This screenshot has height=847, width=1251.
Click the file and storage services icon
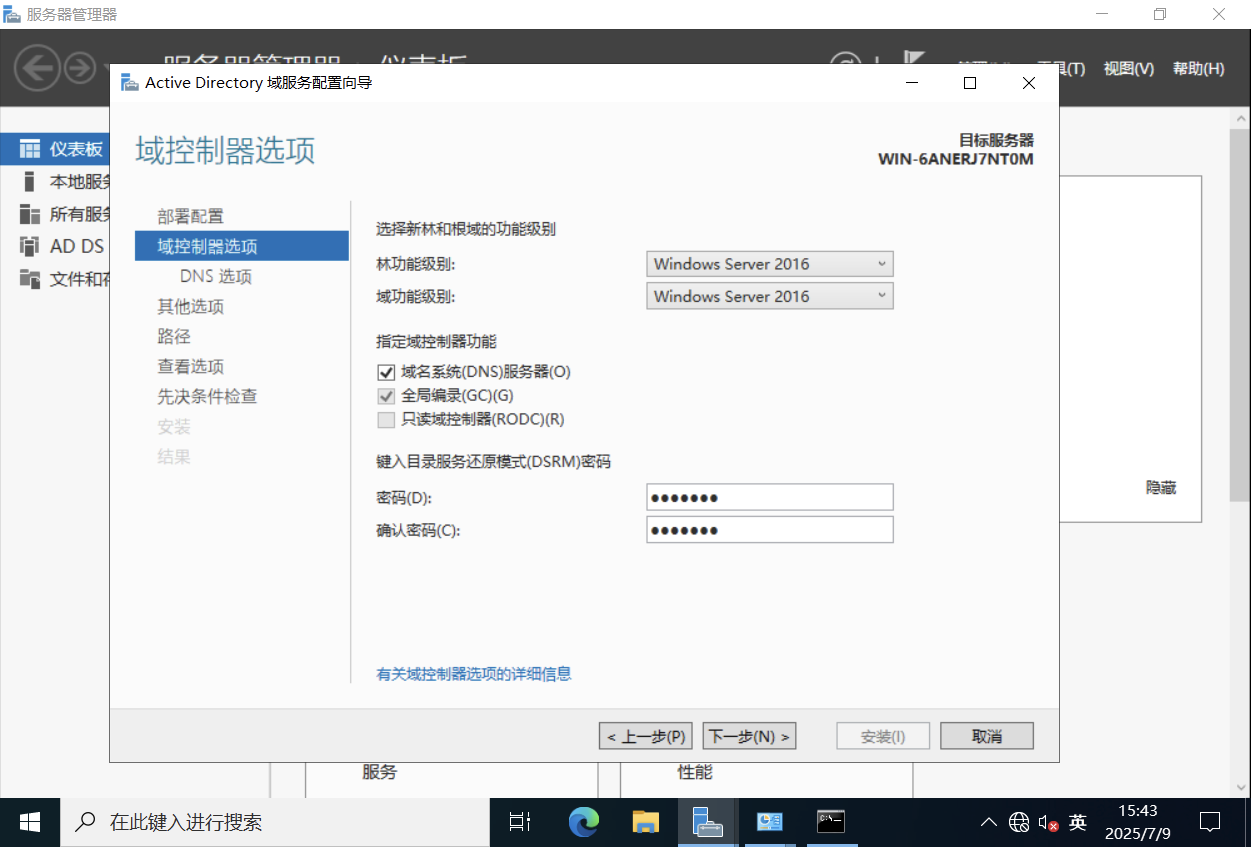tap(30, 278)
